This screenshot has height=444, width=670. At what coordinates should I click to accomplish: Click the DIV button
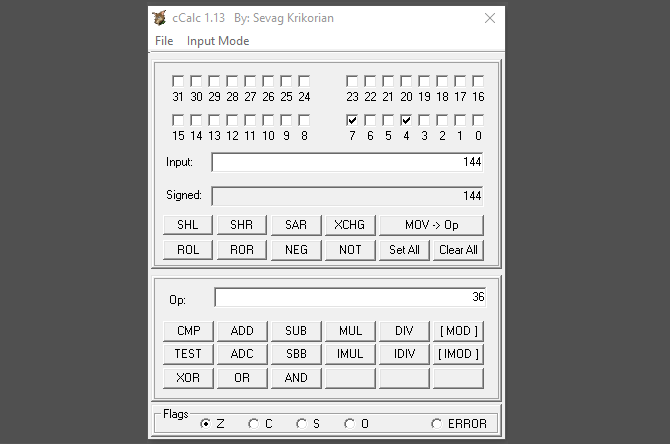coord(404,331)
